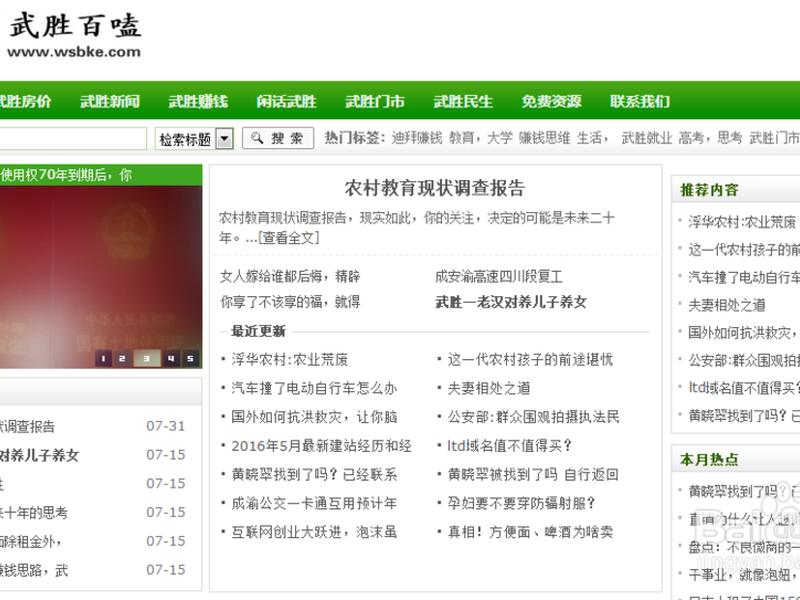This screenshot has width=800, height=600.
Task: Open 2016年5月最新建站经历和经 article
Action: pyautogui.click(x=321, y=446)
